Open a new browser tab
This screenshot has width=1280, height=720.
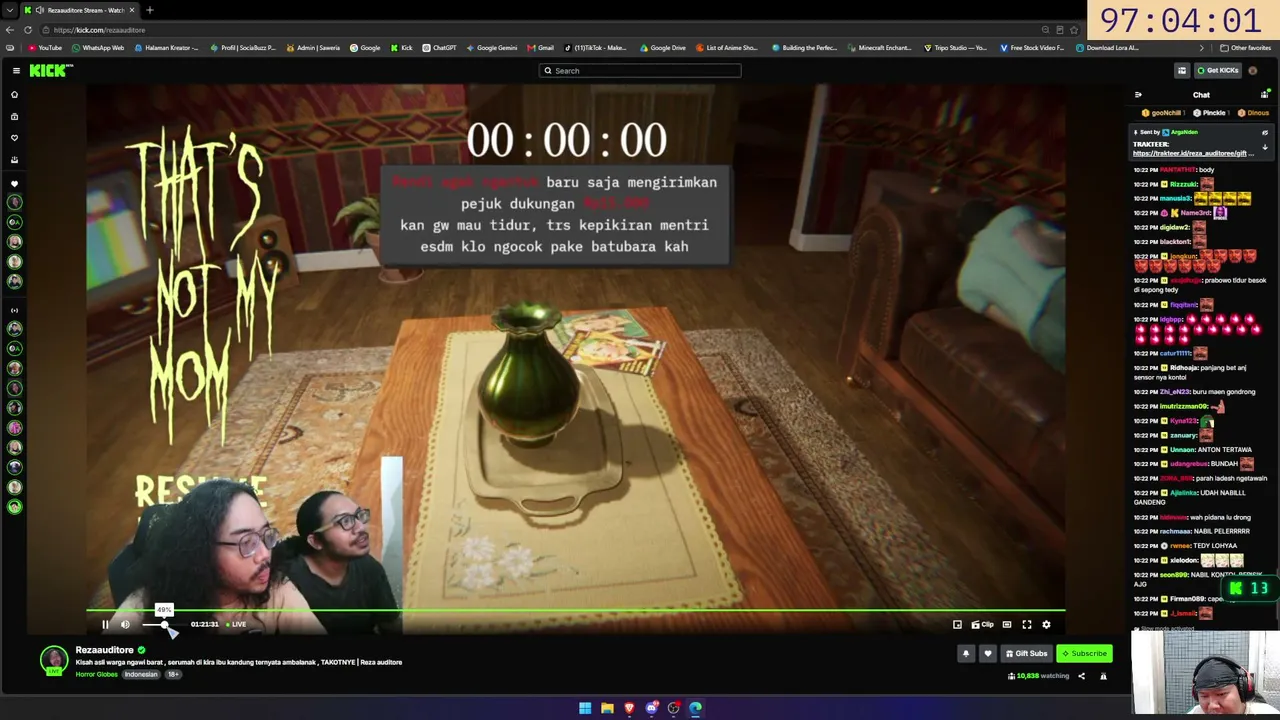point(149,10)
